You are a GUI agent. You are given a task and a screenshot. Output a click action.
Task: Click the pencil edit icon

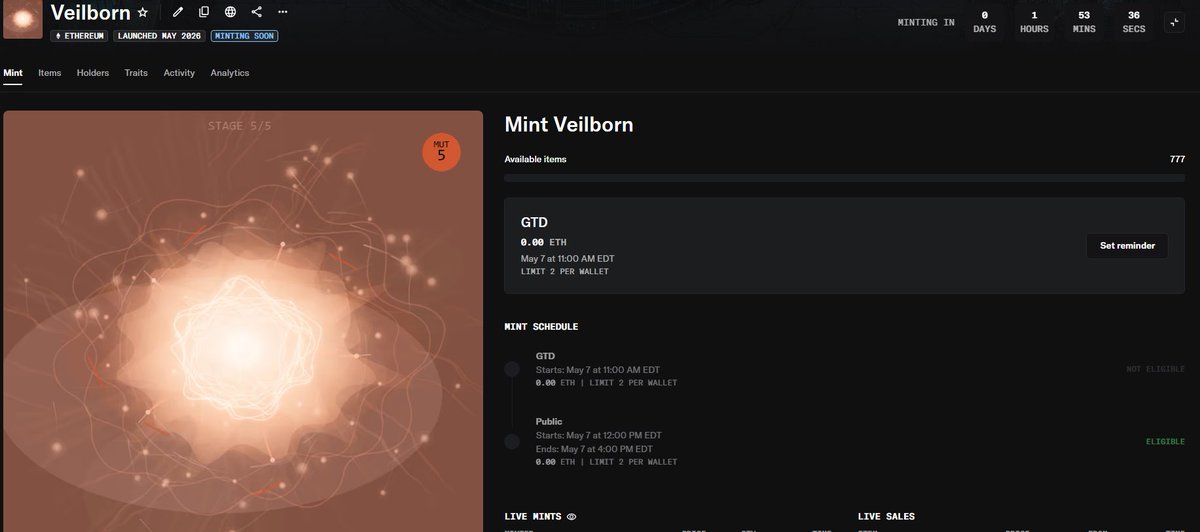click(x=178, y=12)
